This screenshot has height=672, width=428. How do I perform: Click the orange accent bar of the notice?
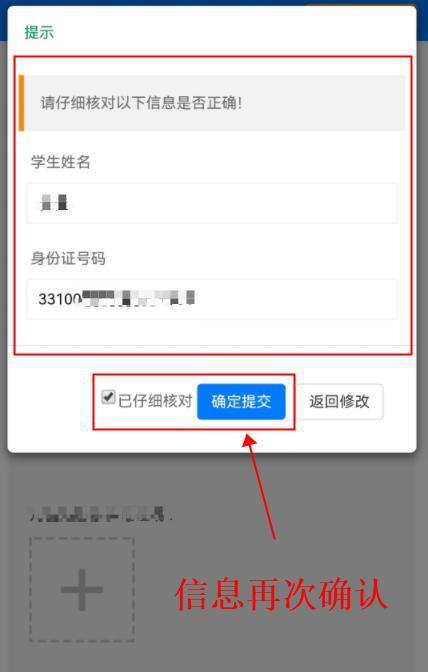click(x=21, y=103)
